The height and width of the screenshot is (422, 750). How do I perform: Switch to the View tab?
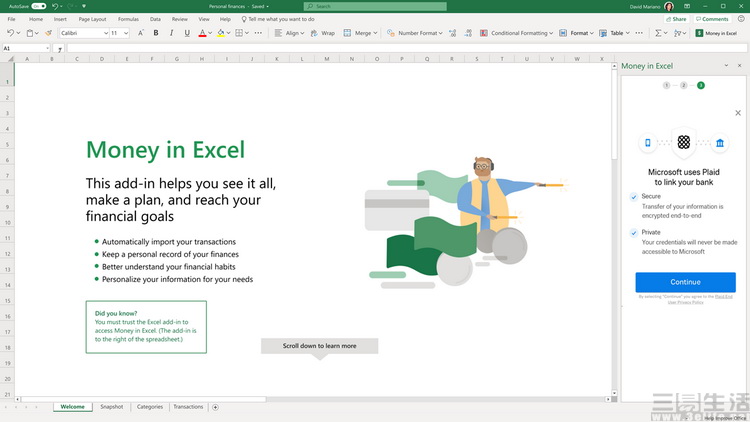204,19
